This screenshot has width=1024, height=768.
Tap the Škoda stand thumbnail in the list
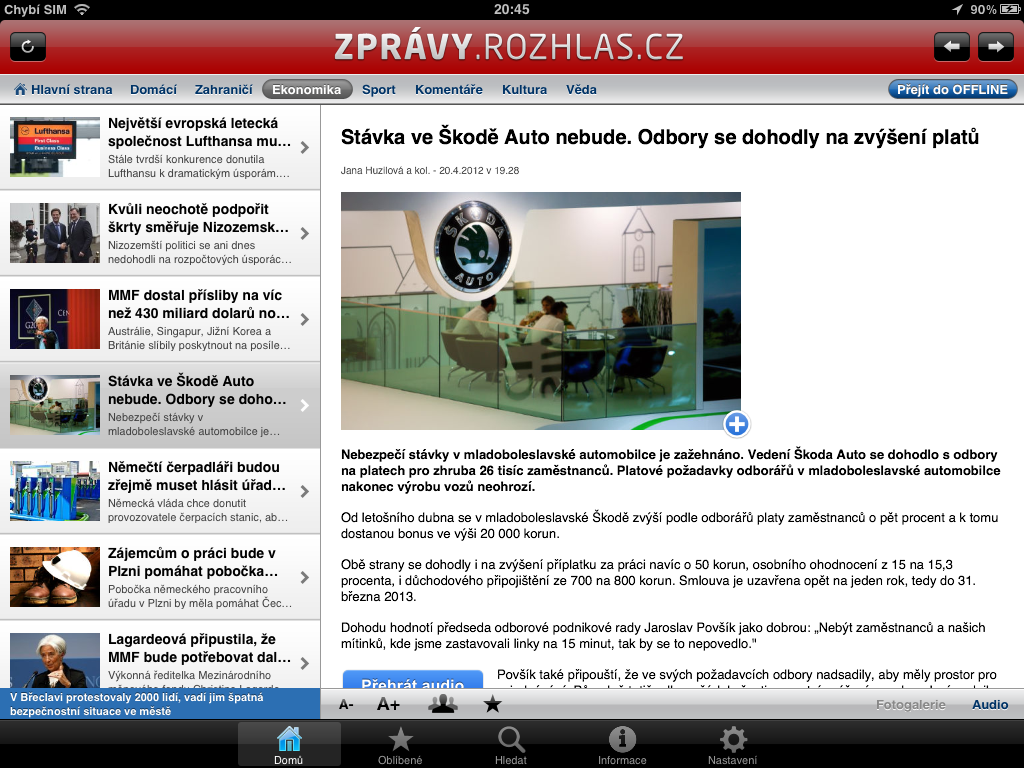(x=55, y=405)
